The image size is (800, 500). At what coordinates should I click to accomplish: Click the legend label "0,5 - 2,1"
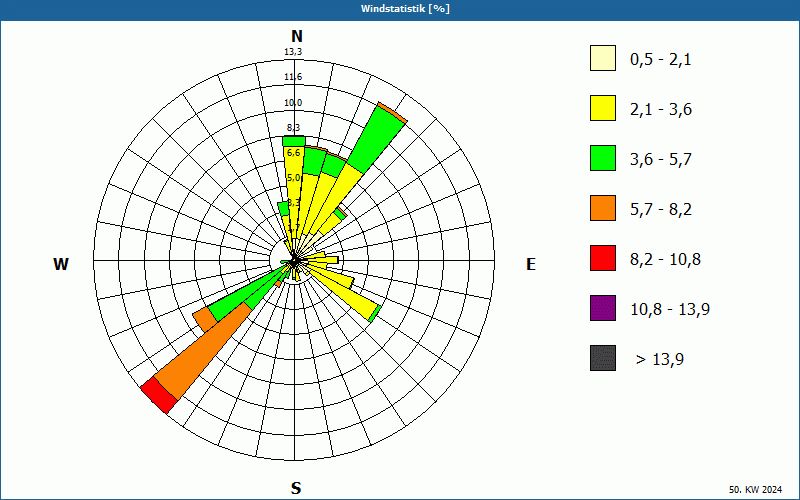click(661, 60)
